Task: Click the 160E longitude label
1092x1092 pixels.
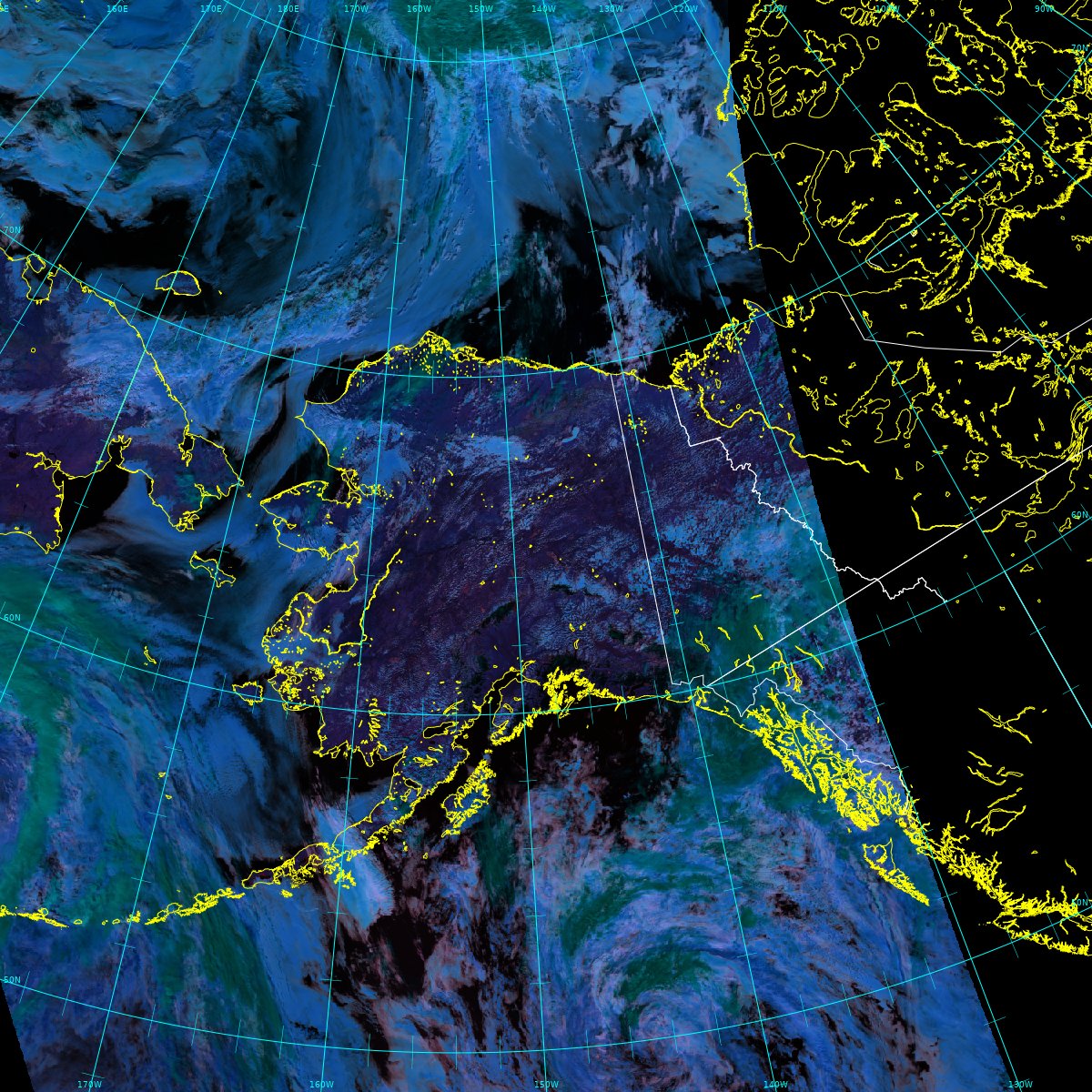Action: (116, 9)
